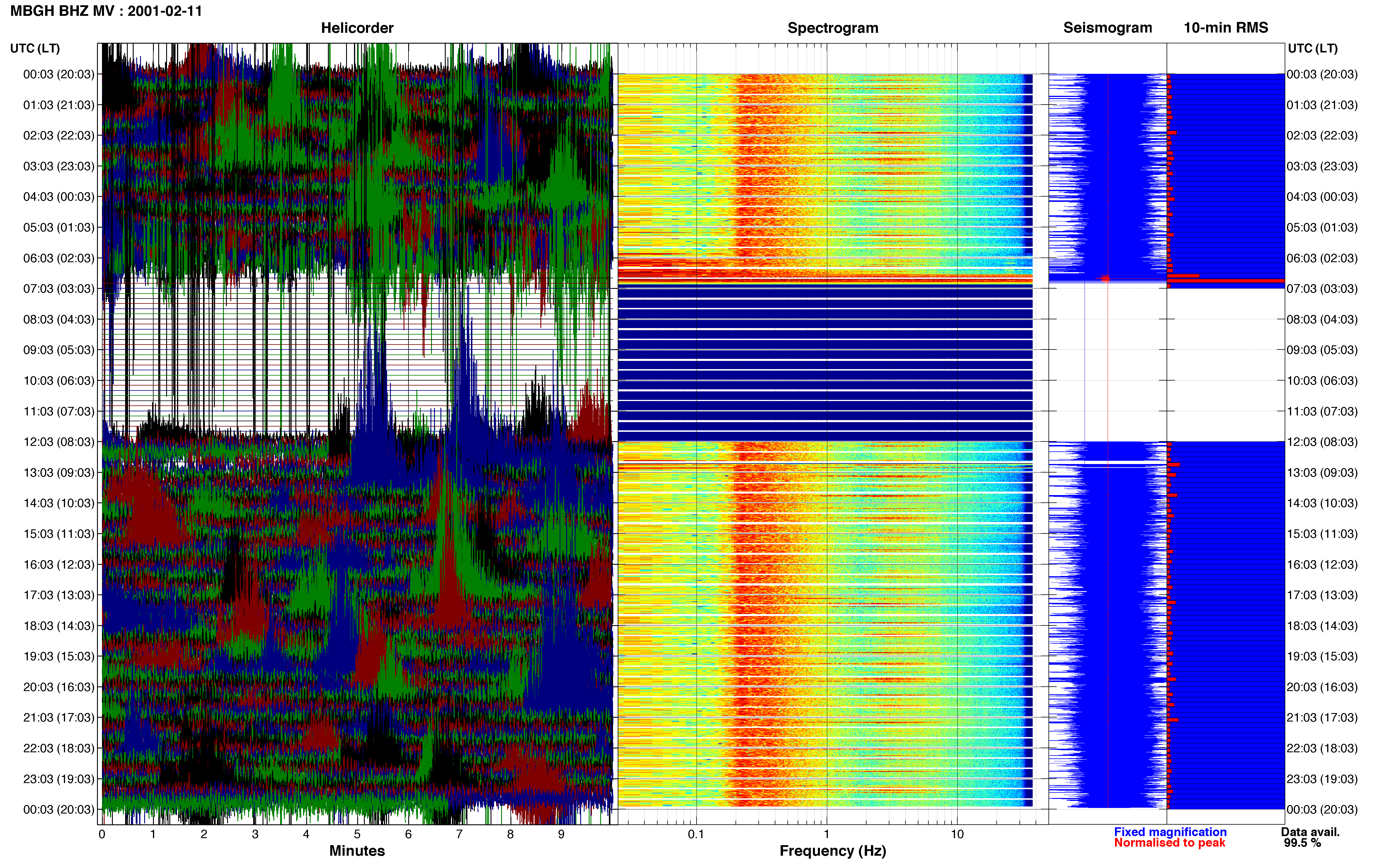Click left-axis time label 14:03 (10:03)
The image size is (1389, 868).
(59, 503)
